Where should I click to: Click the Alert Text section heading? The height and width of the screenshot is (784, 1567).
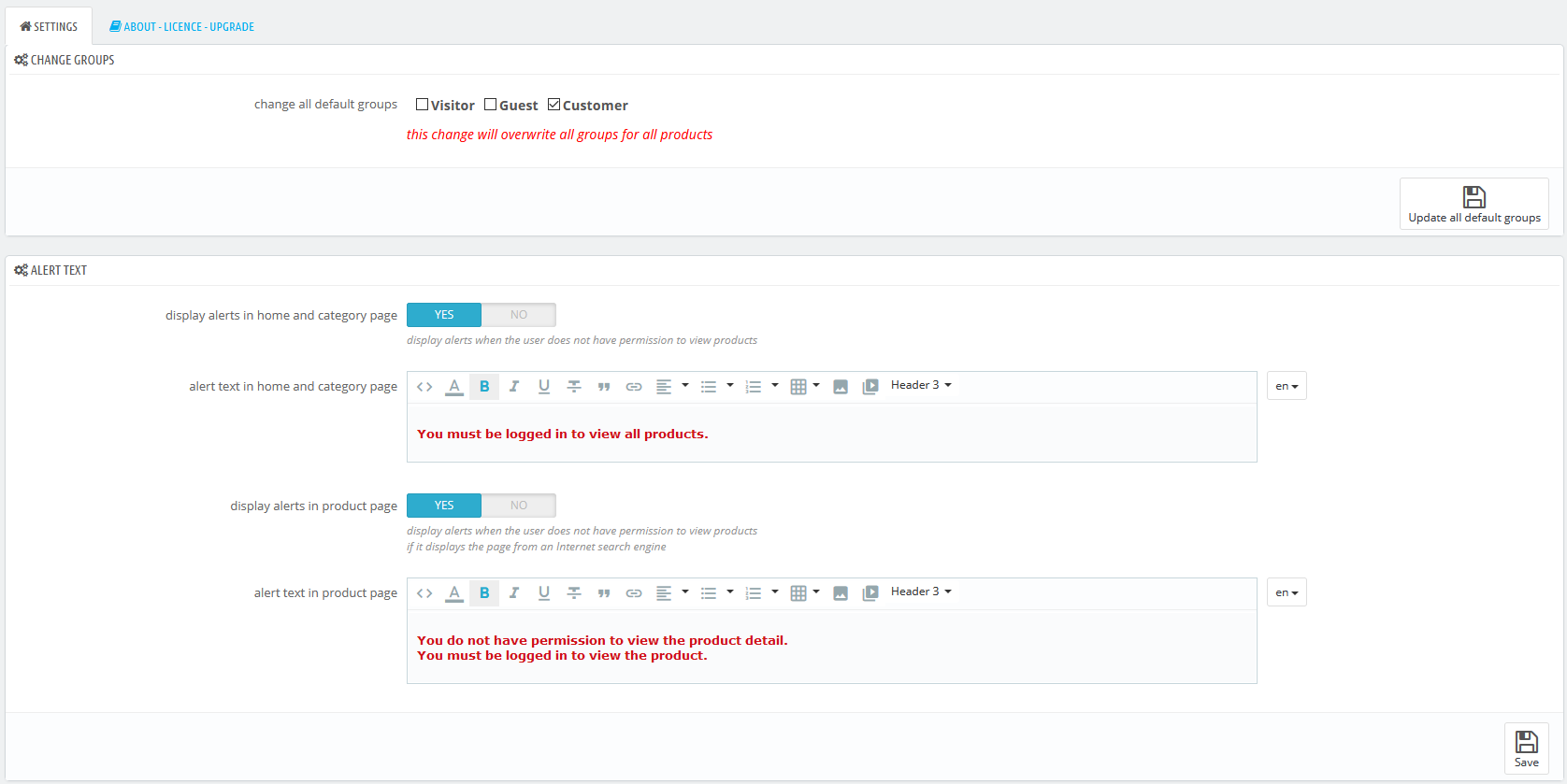(50, 270)
